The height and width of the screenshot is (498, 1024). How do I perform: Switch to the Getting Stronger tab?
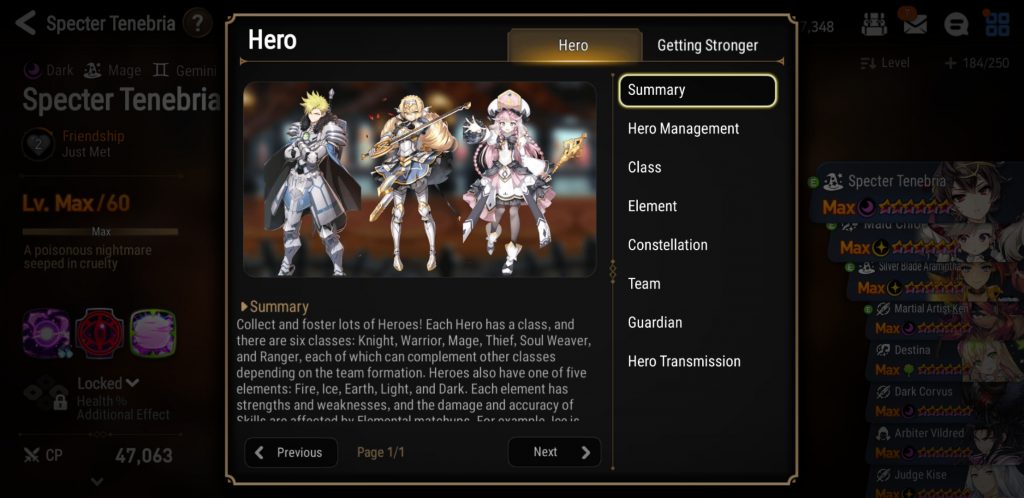tap(707, 45)
